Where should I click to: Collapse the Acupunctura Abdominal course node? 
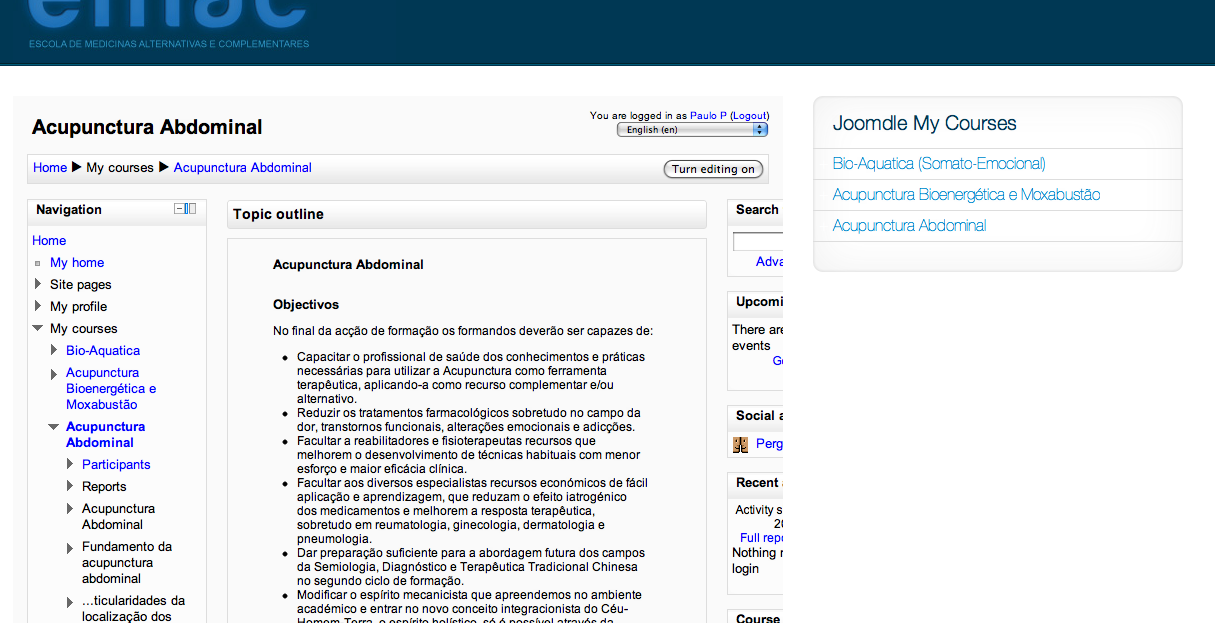click(54, 426)
